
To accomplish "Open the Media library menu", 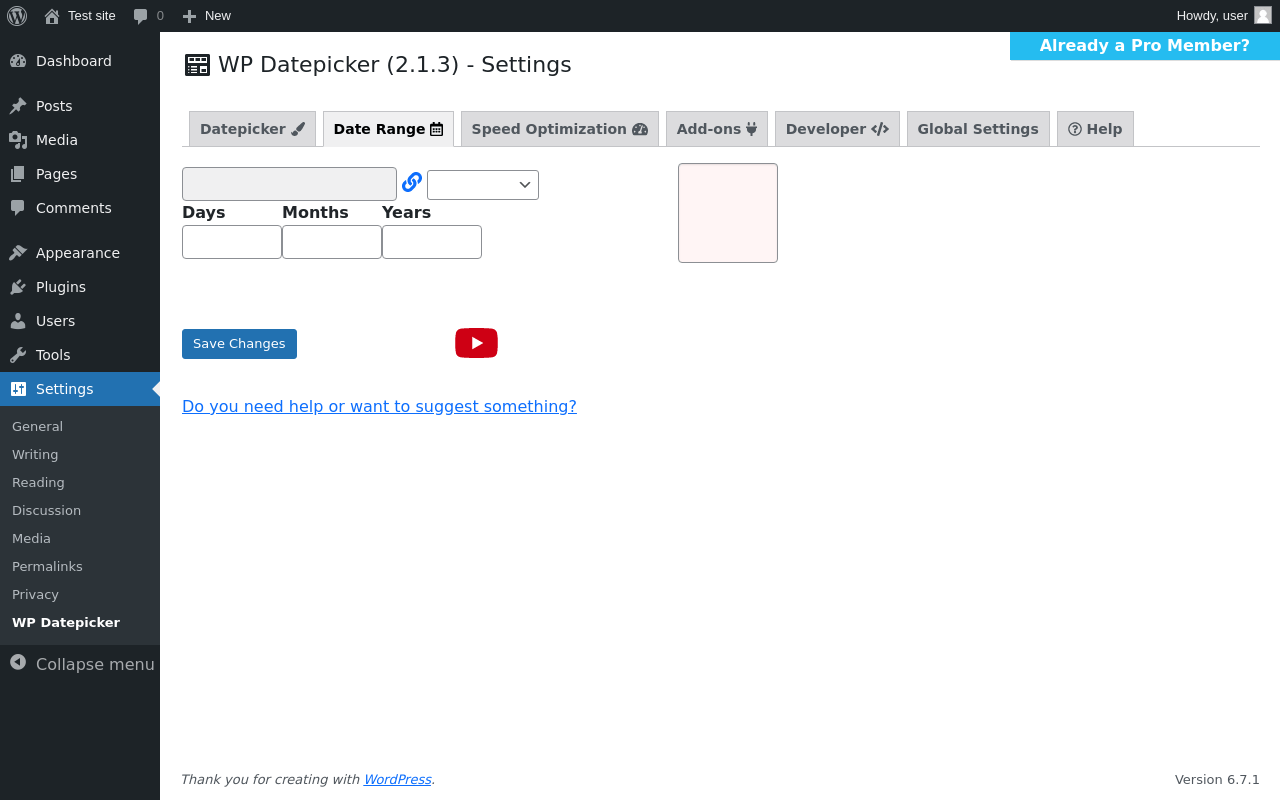I will pos(80,140).
